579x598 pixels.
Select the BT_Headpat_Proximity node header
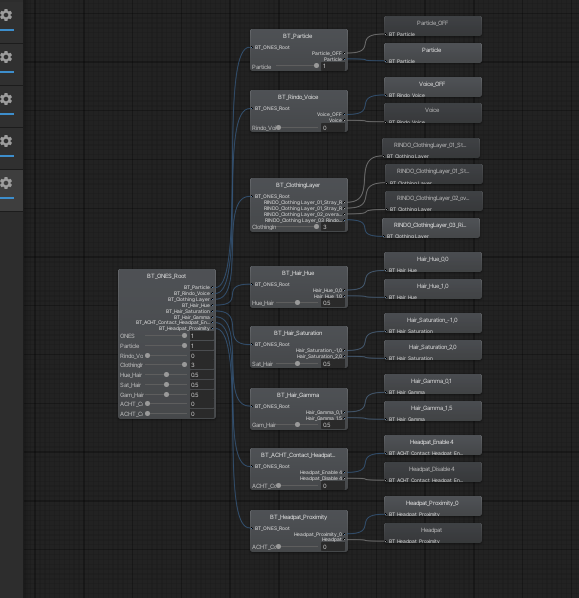[x=299, y=517]
